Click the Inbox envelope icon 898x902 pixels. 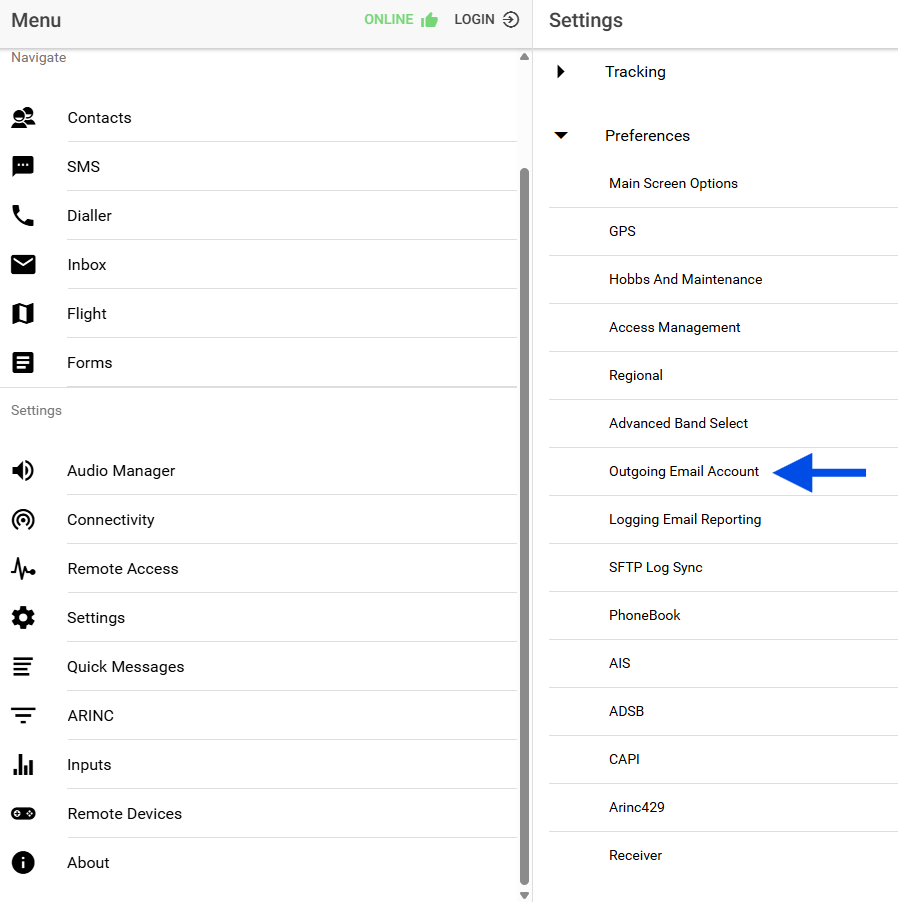pyautogui.click(x=23, y=265)
